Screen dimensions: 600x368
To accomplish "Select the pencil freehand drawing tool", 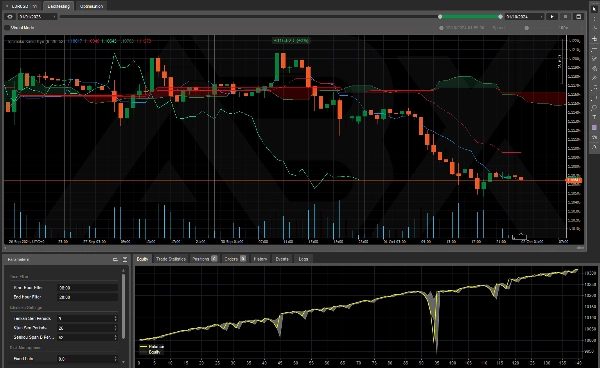I will click(x=594, y=78).
